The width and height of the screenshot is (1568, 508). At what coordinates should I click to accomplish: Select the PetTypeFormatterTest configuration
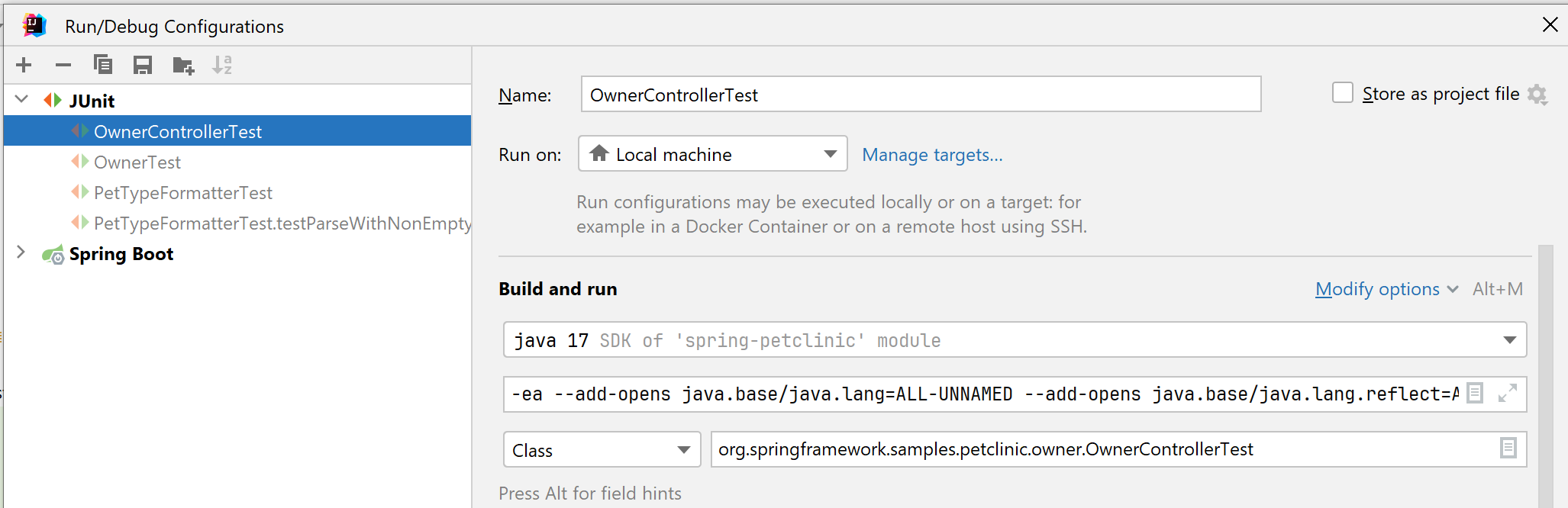182,193
